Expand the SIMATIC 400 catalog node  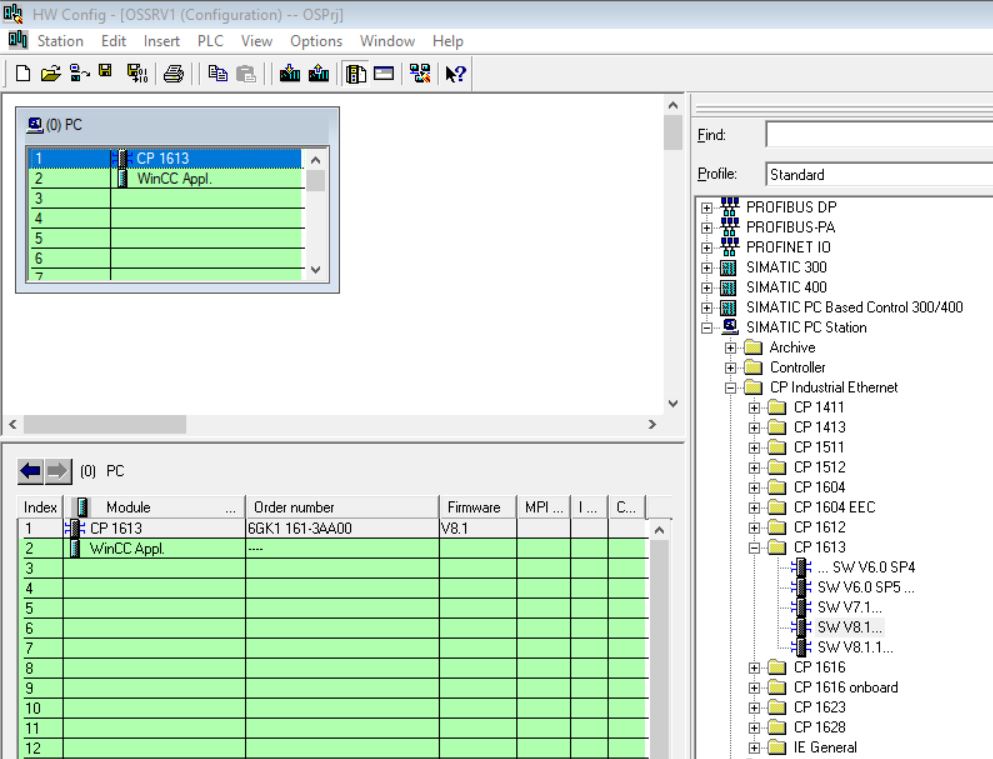click(x=707, y=287)
